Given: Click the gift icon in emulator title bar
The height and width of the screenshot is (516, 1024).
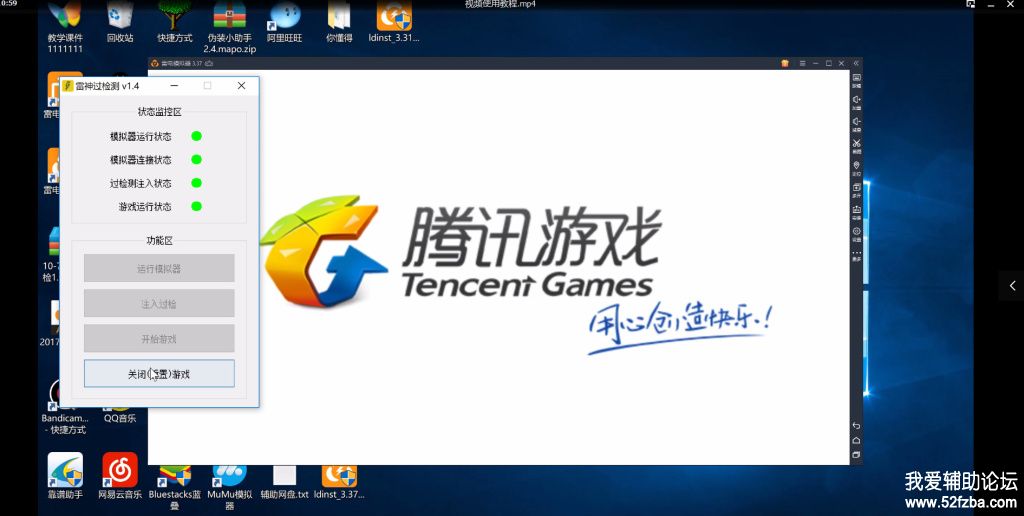Looking at the screenshot, I should (x=785, y=63).
